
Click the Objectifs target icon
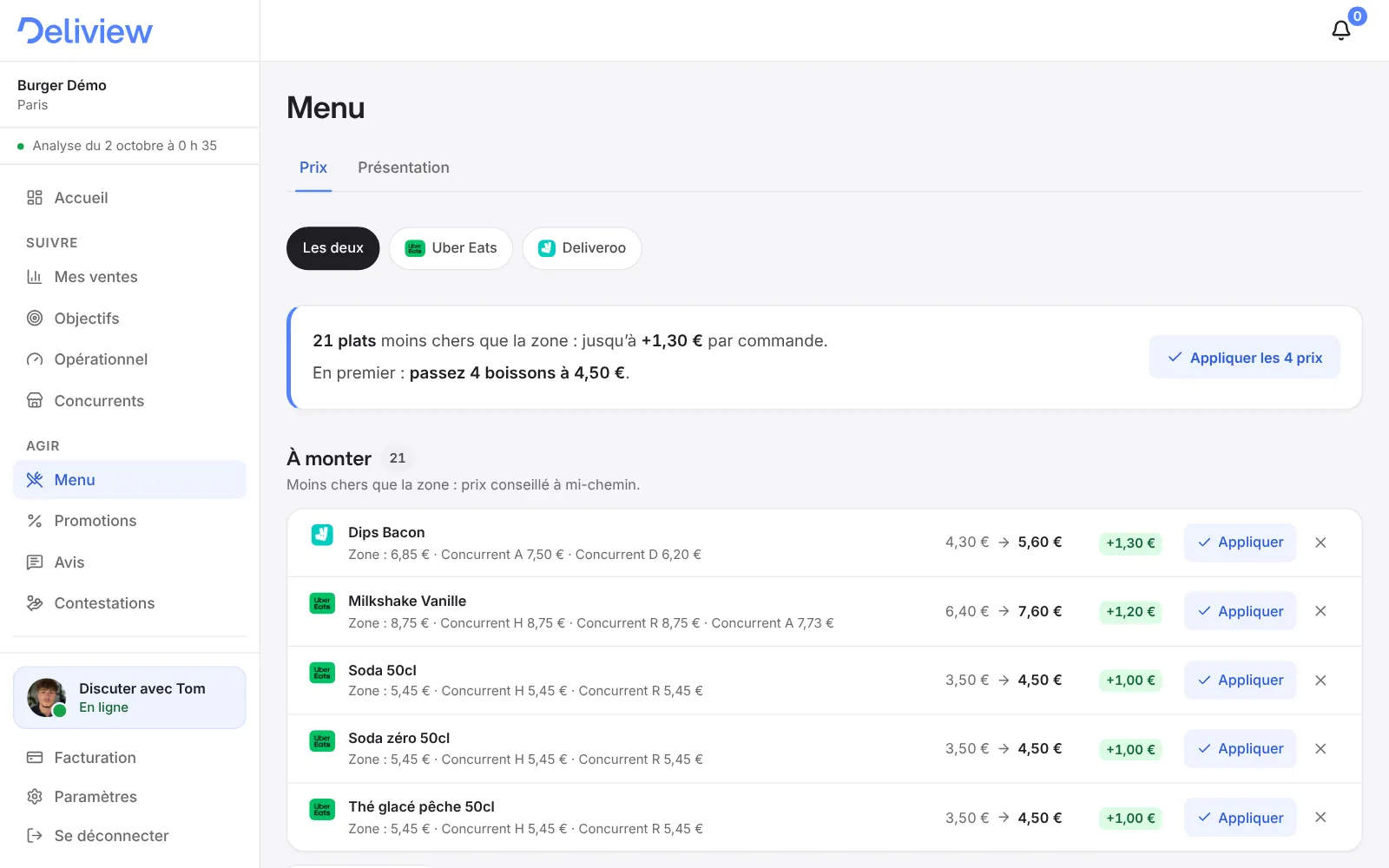point(35,319)
